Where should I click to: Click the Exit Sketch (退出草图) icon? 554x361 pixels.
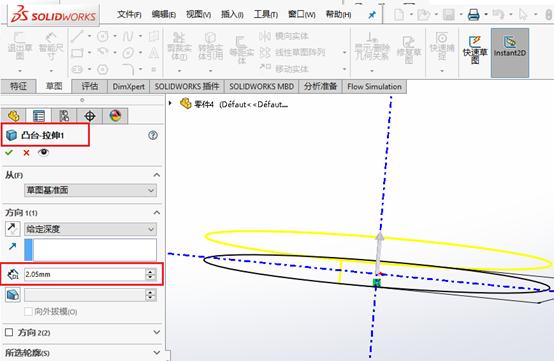pos(20,47)
